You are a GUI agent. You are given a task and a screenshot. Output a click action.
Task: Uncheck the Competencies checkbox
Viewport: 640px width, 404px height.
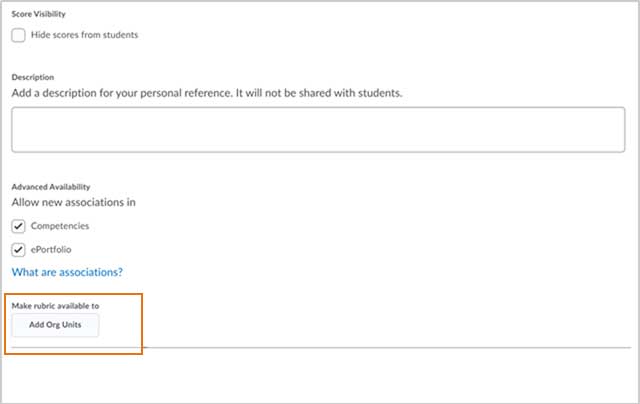coord(18,226)
